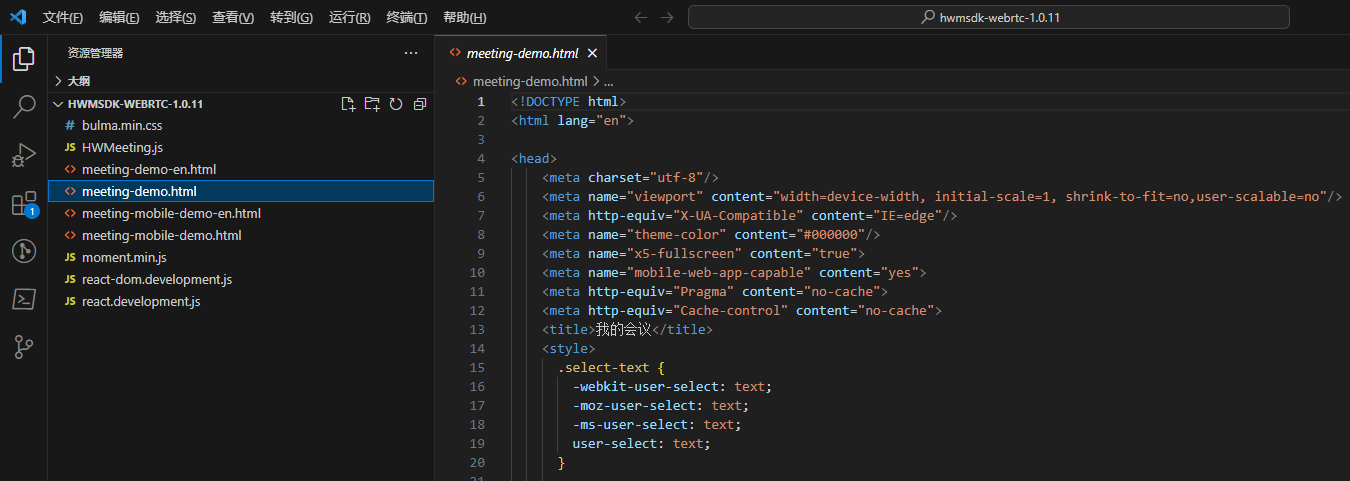Open the Explorer view in activity bar
The image size is (1350, 481).
23,59
